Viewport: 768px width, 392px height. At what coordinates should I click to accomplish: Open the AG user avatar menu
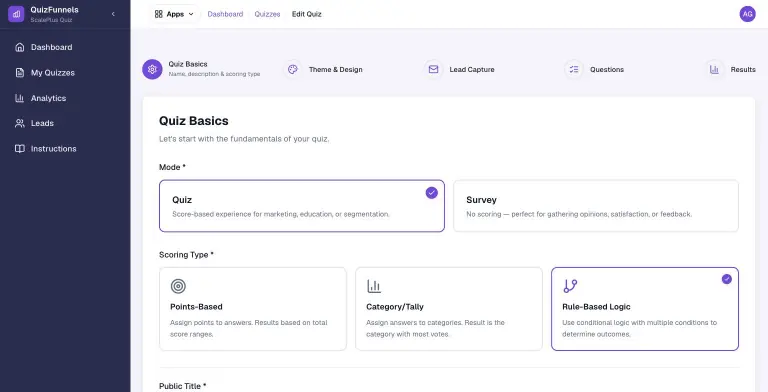(747, 14)
